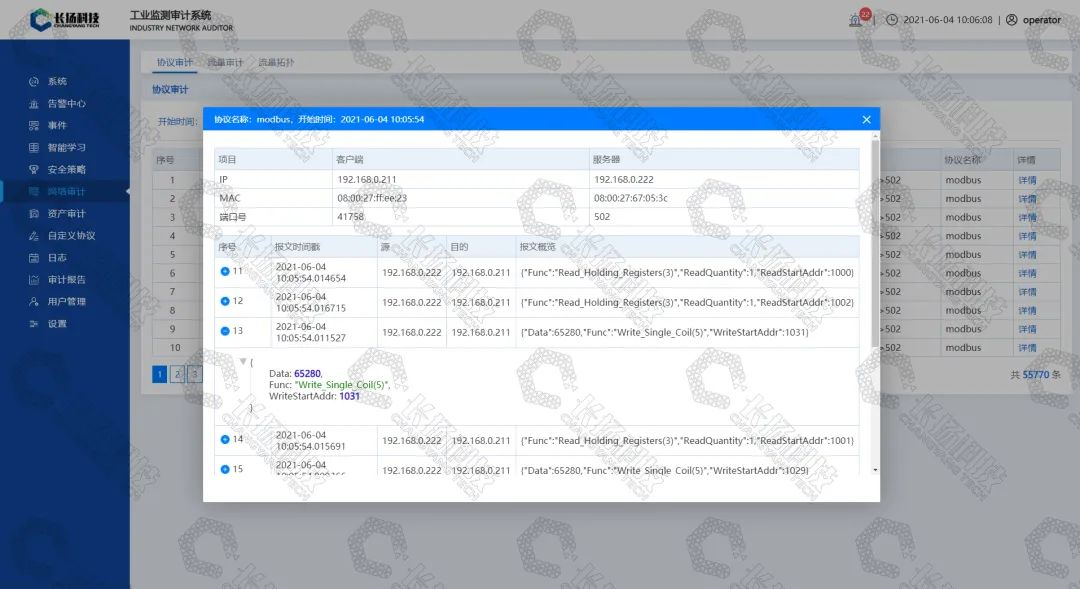Image resolution: width=1080 pixels, height=589 pixels.
Task: Go to page 2 in pagination
Action: point(177,374)
